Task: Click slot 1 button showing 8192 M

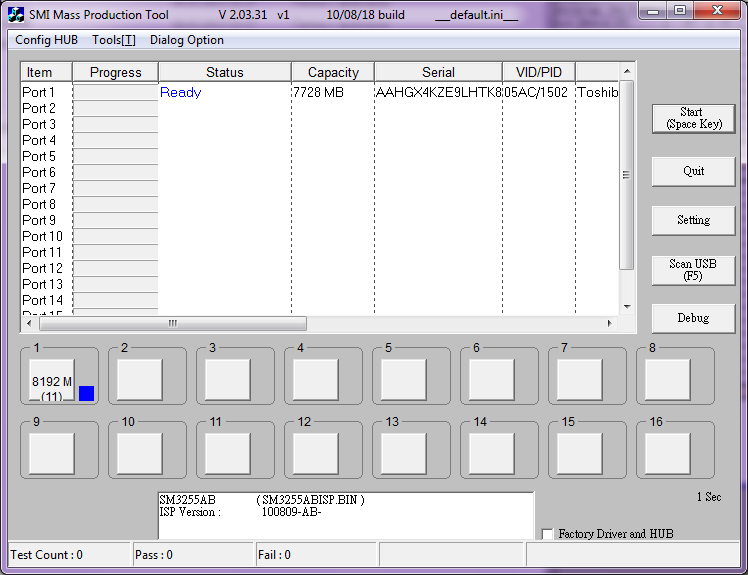Action: 52,380
